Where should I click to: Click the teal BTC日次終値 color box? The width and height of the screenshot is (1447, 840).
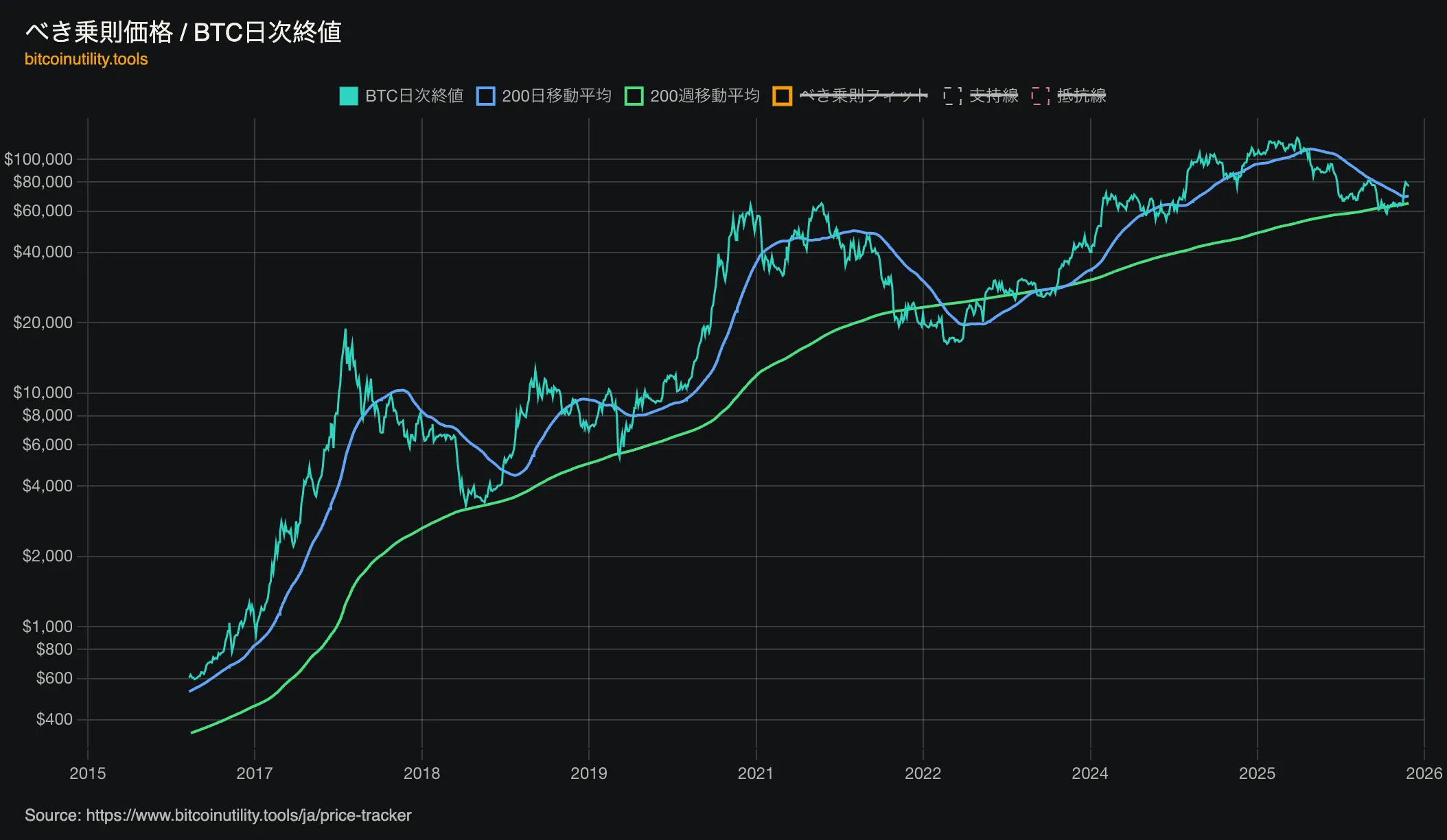point(349,96)
